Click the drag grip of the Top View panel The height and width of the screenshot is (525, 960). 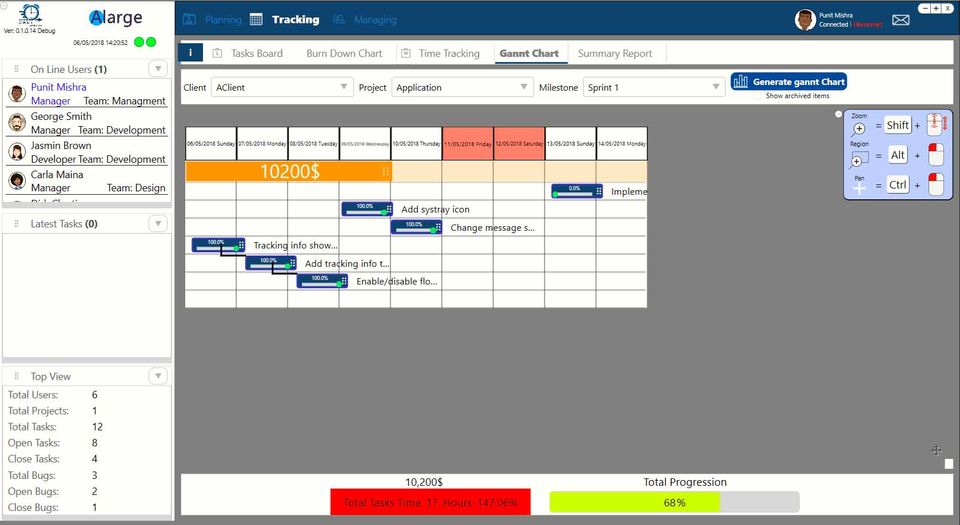[17, 376]
